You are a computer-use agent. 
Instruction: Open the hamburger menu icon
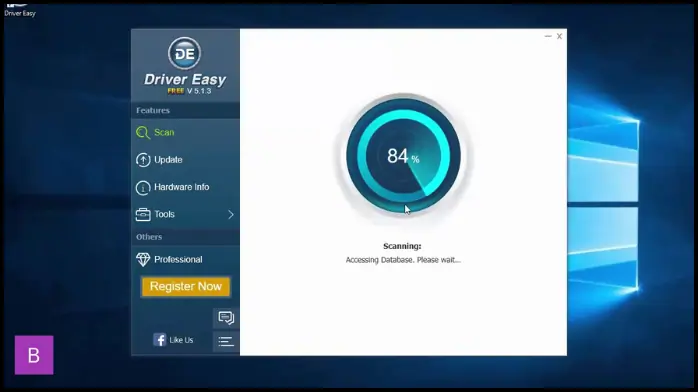click(x=226, y=341)
